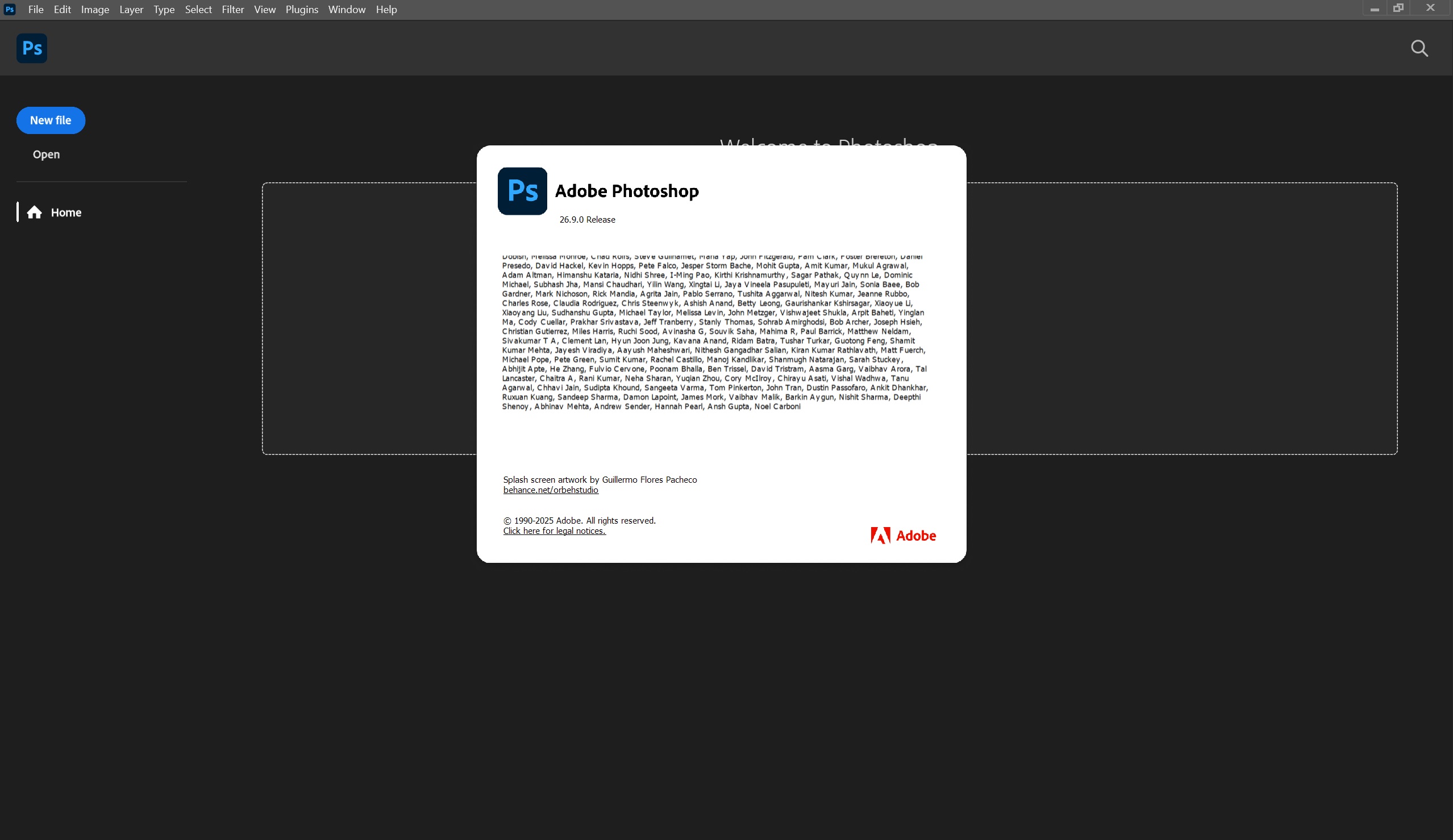Click the Splash screen artwork credit text

(599, 480)
